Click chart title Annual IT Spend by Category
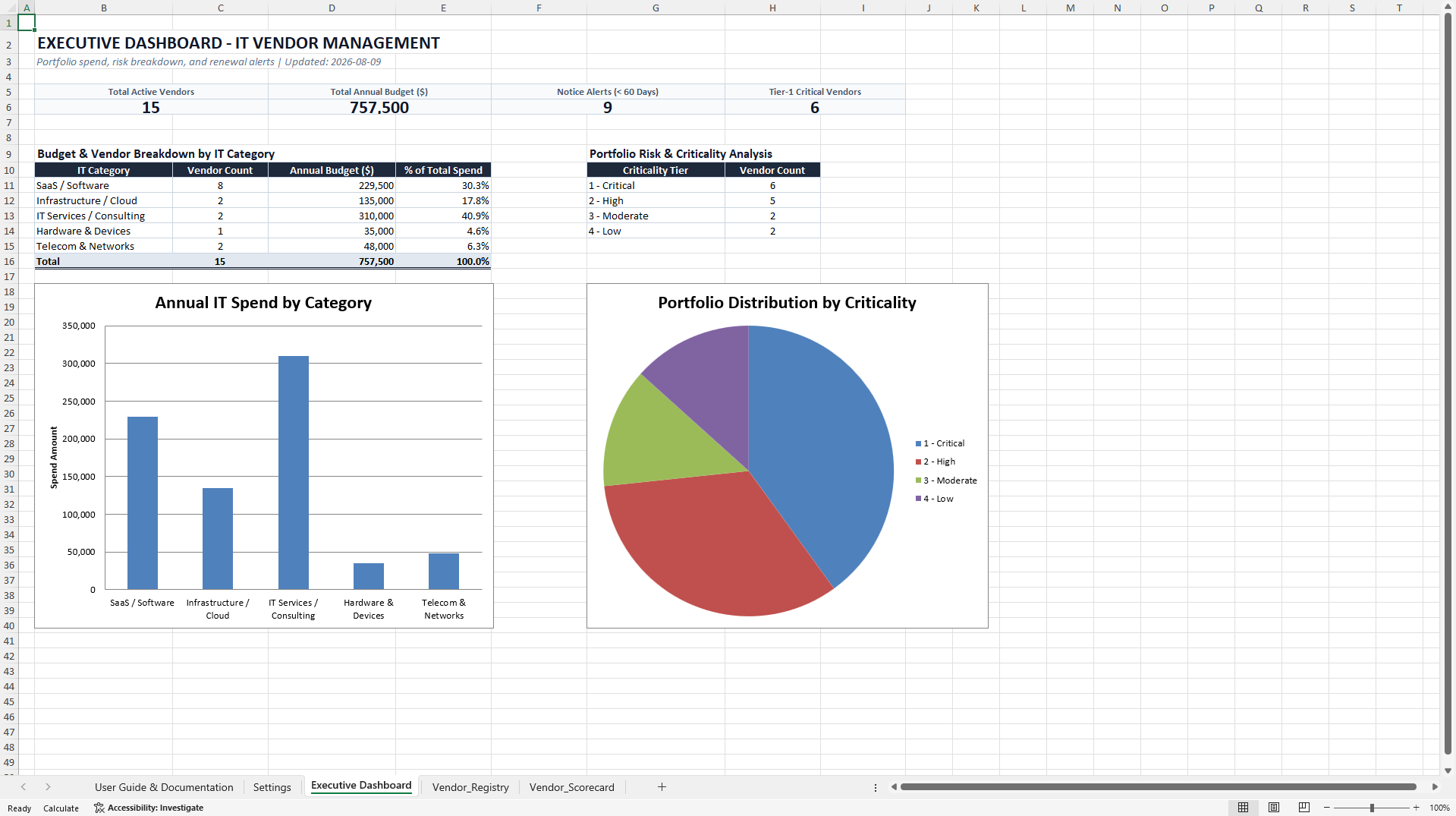Screen dimensions: 1456x816 (263, 303)
